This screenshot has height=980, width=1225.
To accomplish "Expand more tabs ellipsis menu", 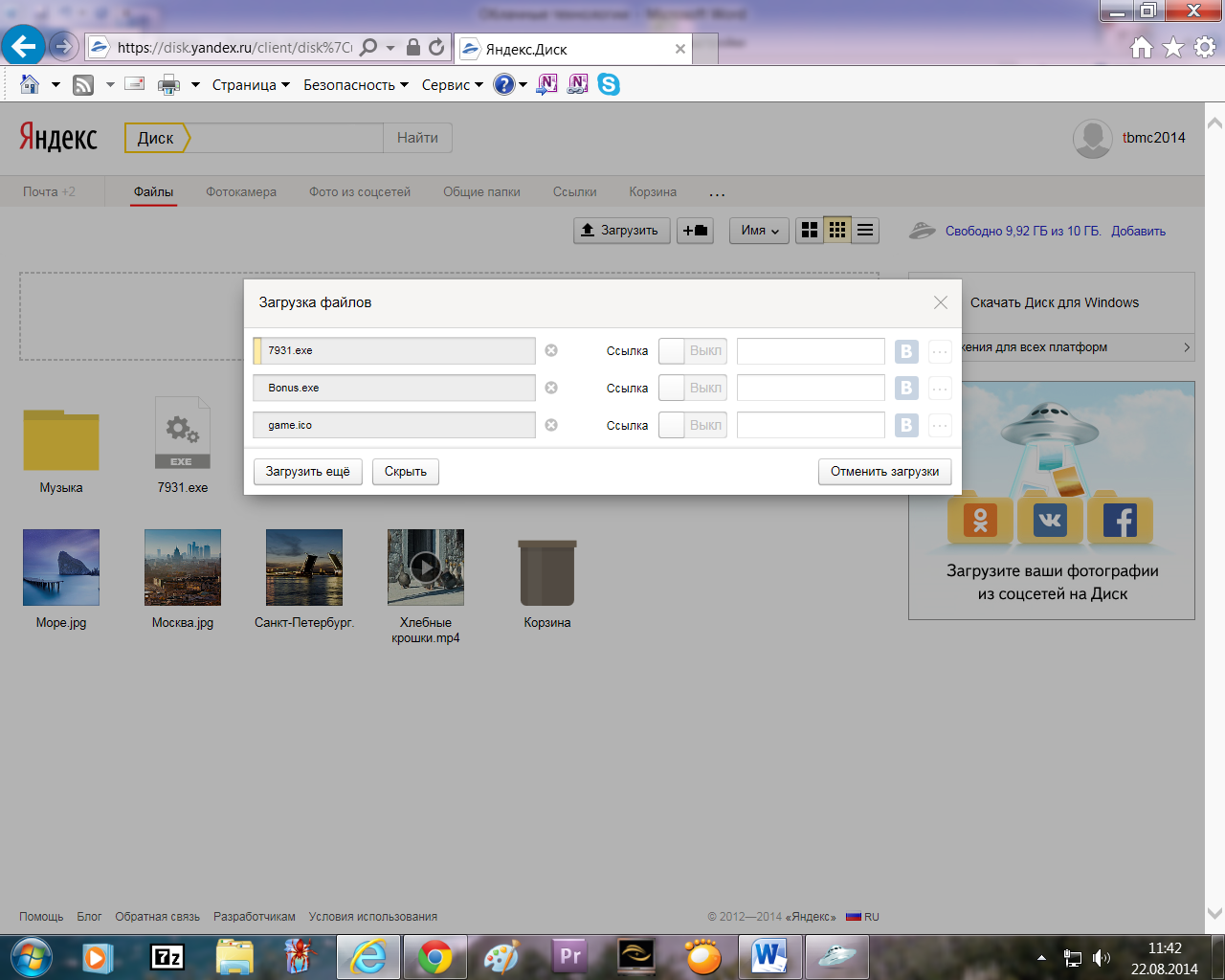I will 717,193.
